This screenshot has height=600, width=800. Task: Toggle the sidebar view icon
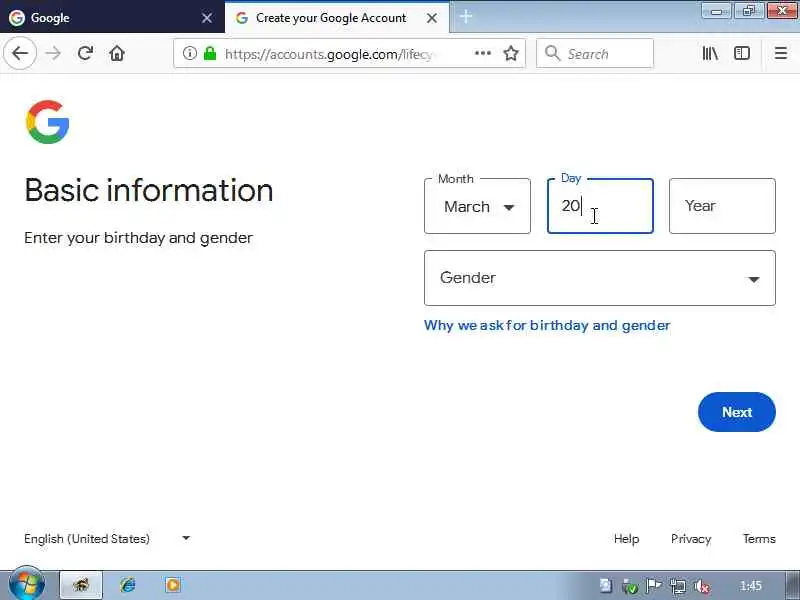(x=741, y=53)
